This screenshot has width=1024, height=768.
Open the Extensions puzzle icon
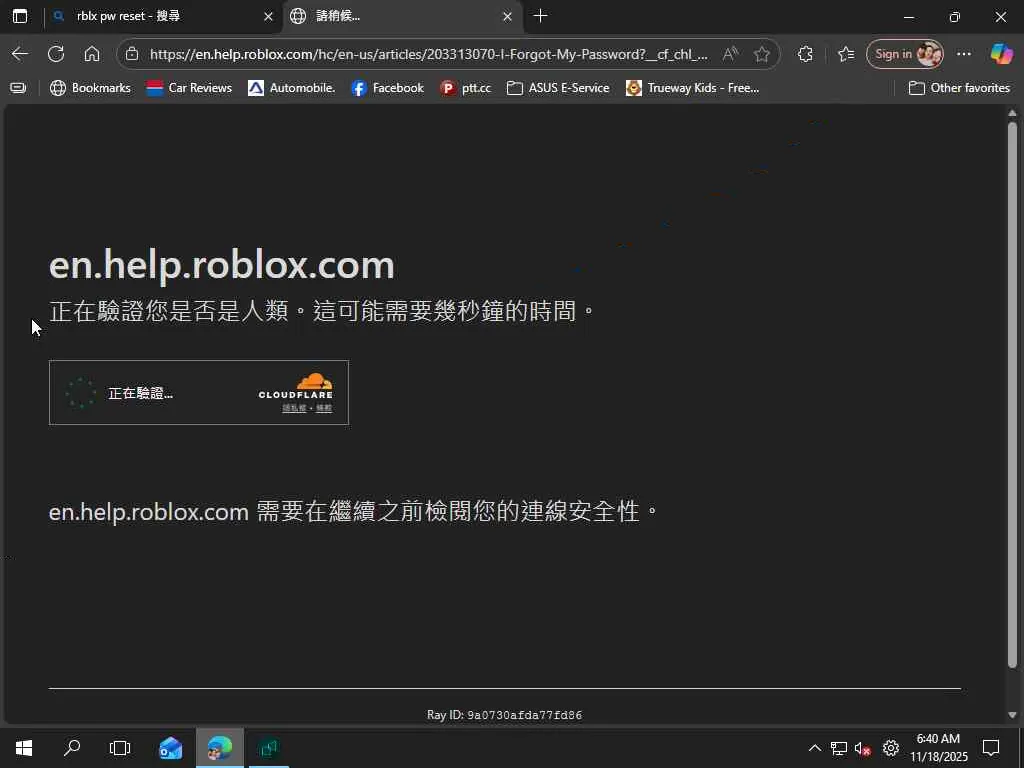805,54
